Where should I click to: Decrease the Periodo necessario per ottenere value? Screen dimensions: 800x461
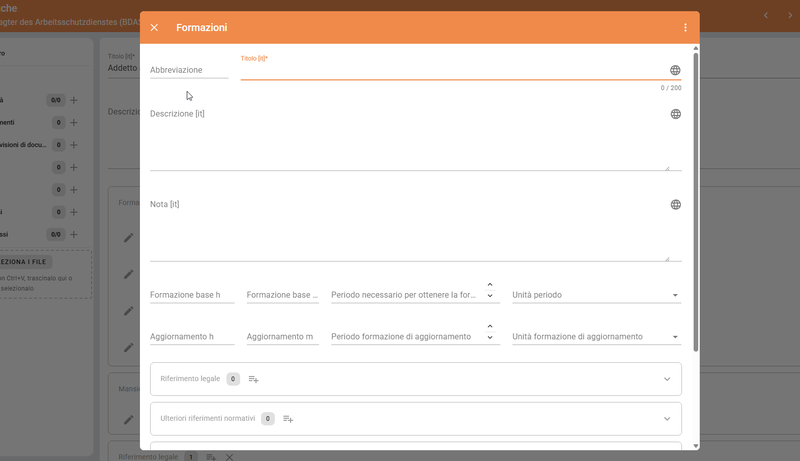[x=490, y=296]
